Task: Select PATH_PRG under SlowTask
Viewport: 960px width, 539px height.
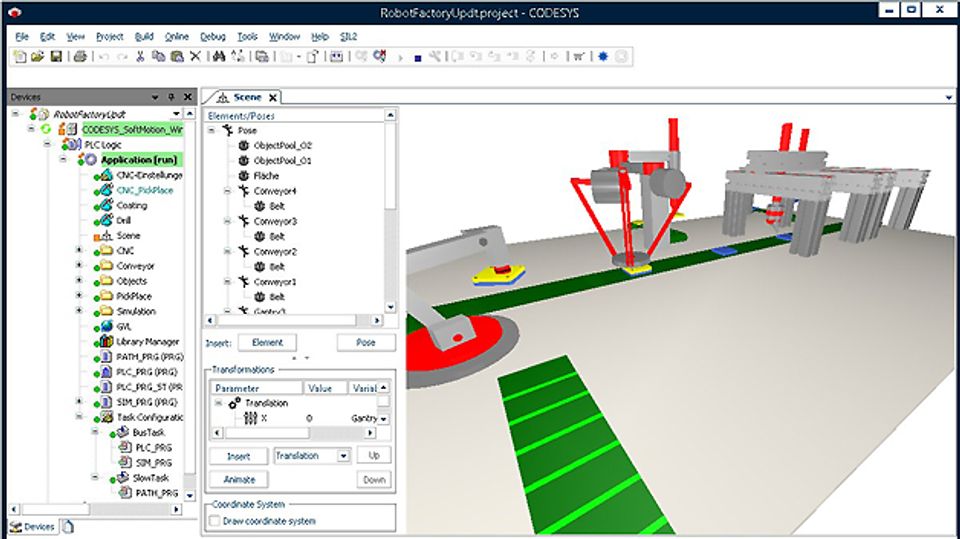Action: [156, 493]
